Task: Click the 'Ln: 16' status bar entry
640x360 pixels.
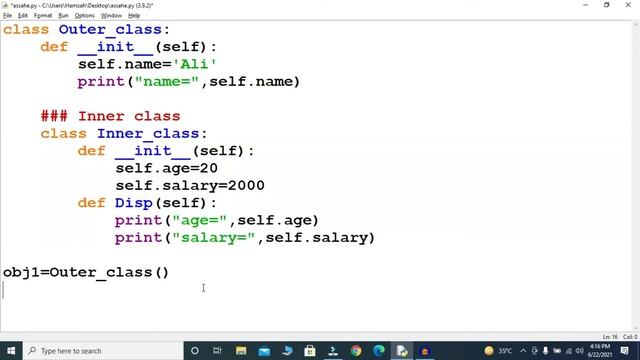Action: tap(610, 337)
